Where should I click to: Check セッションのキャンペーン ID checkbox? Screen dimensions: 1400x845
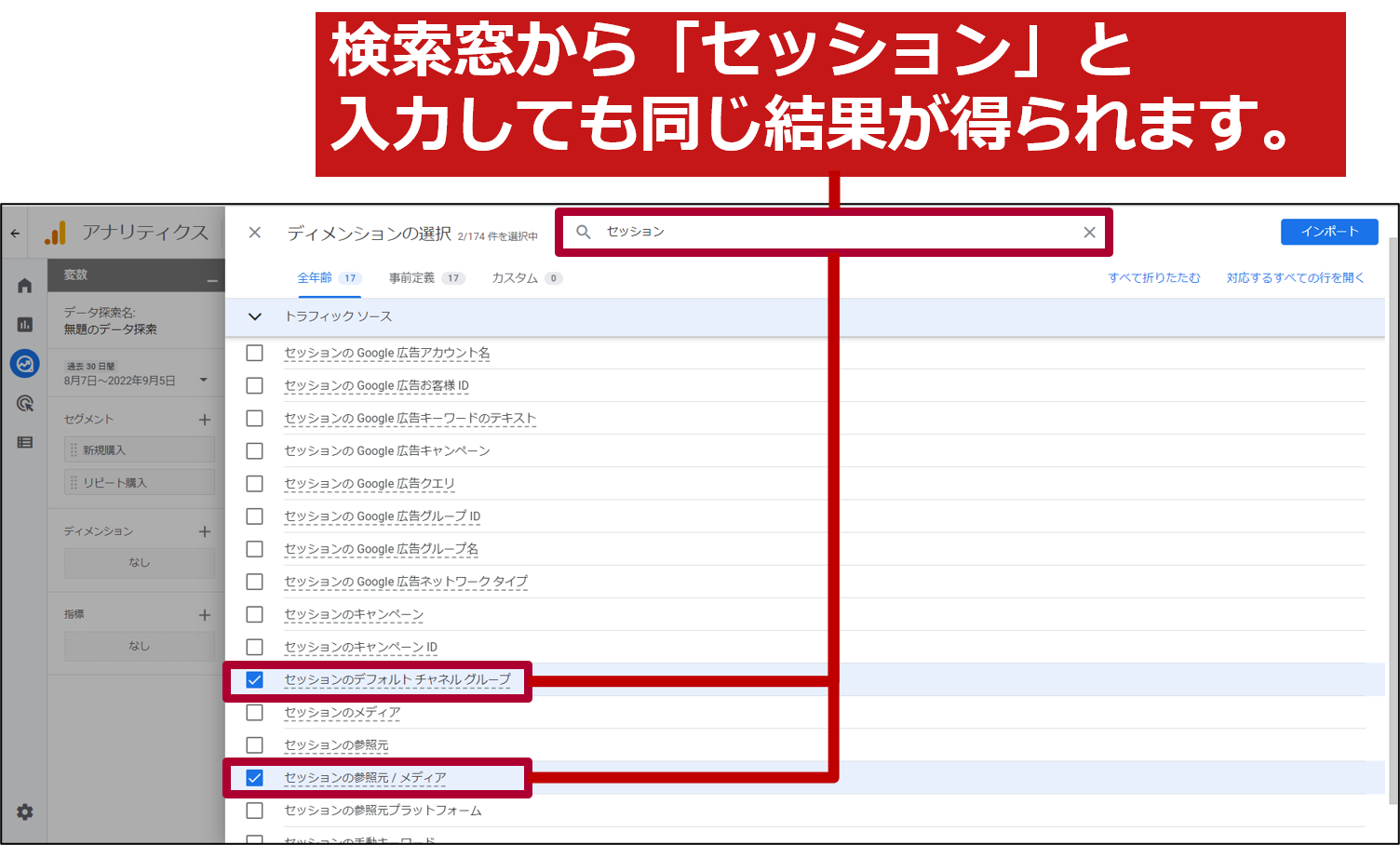pos(254,647)
